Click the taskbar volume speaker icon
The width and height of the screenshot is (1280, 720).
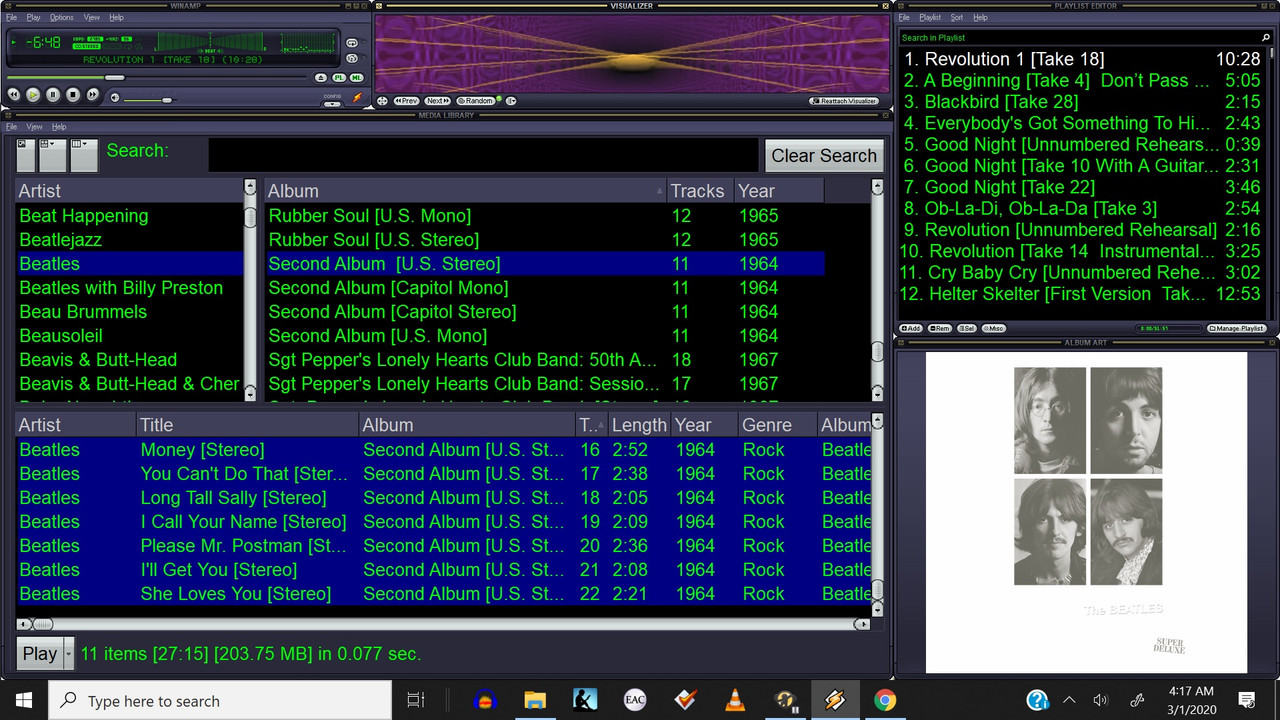[x=1101, y=700]
